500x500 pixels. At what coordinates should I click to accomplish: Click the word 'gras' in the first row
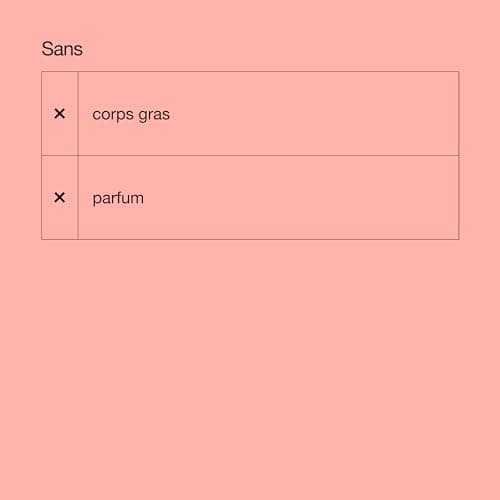154,115
